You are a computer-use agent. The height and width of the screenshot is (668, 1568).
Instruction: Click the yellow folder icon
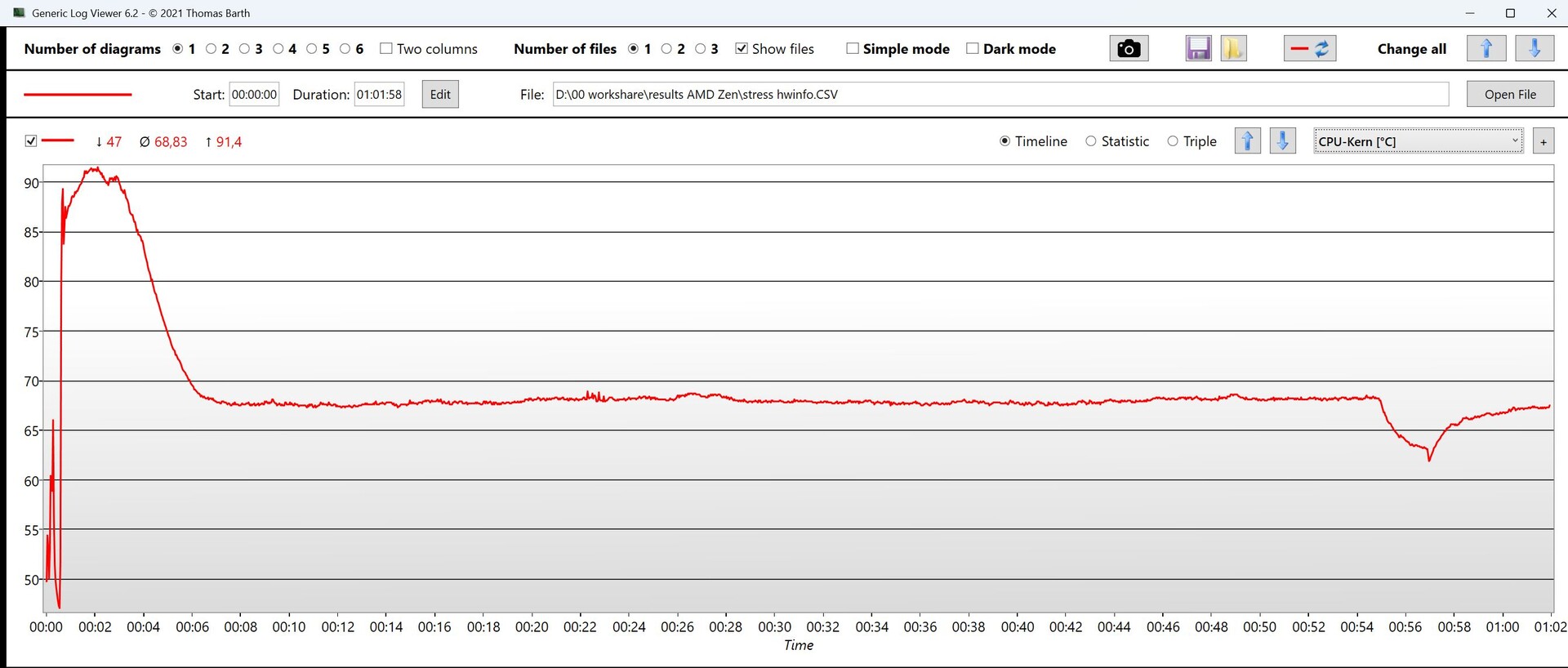tap(1233, 49)
